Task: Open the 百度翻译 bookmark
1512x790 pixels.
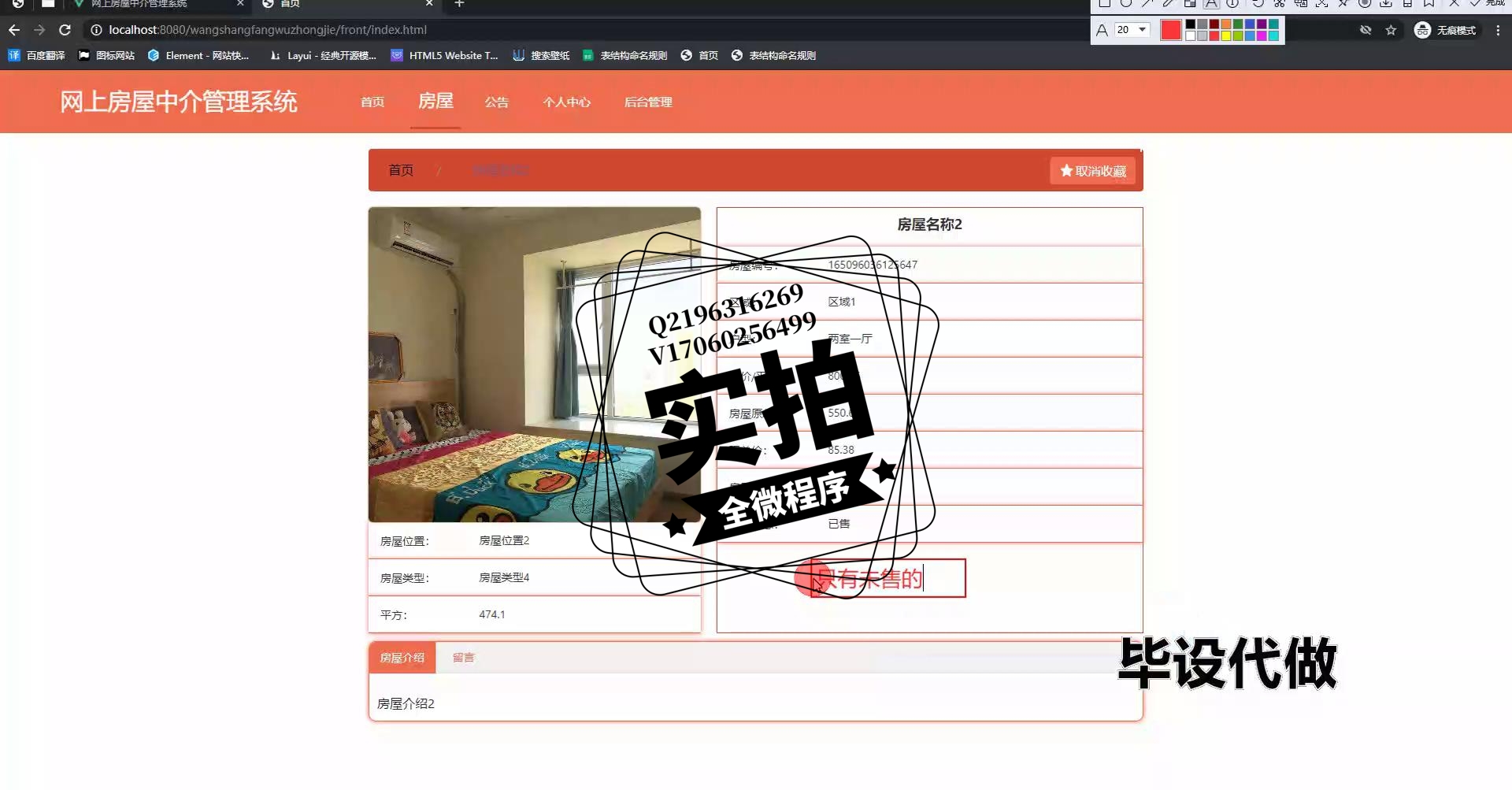Action: pos(36,55)
